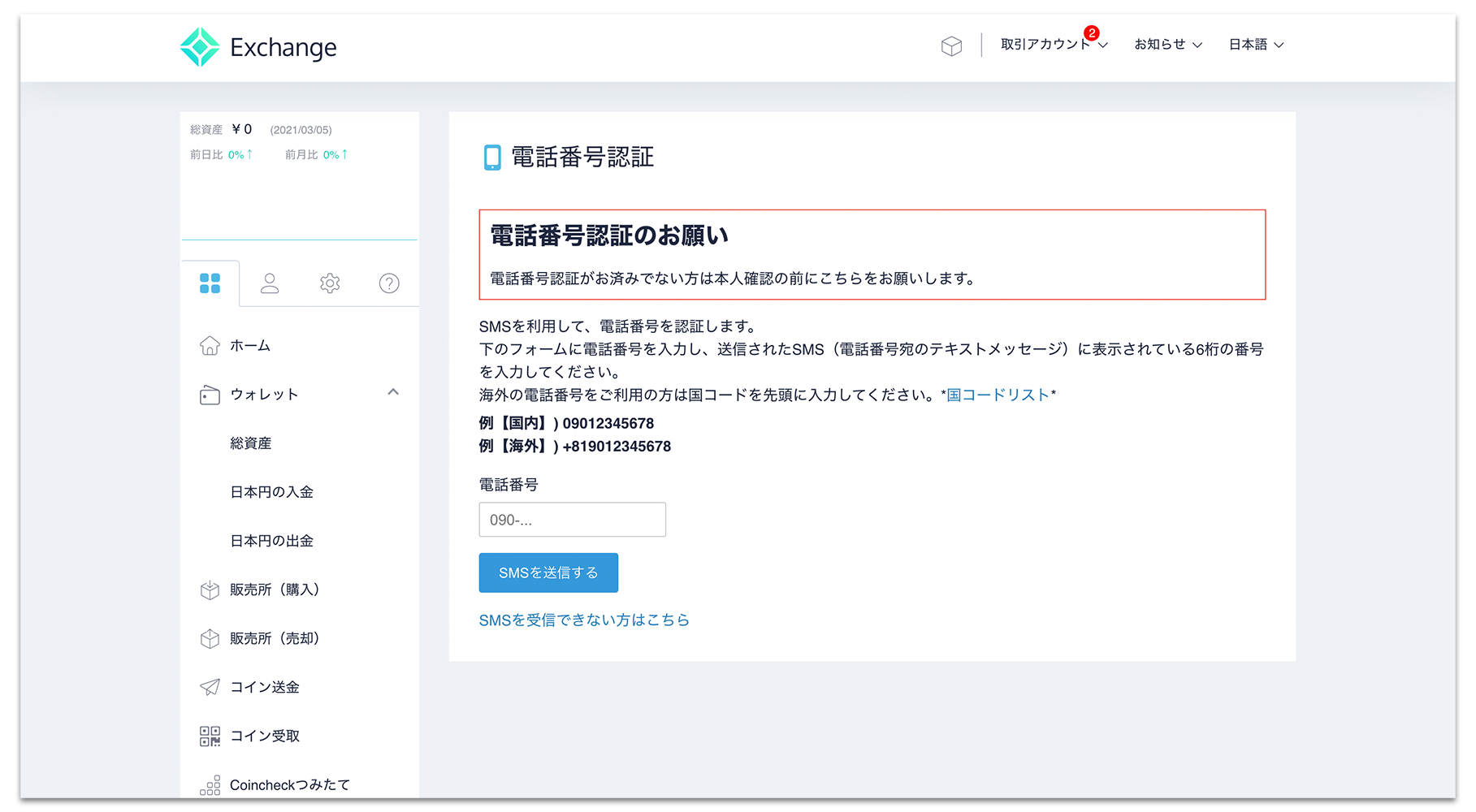Open the 国コードリスト link
The image size is (1476, 812).
pos(995,394)
